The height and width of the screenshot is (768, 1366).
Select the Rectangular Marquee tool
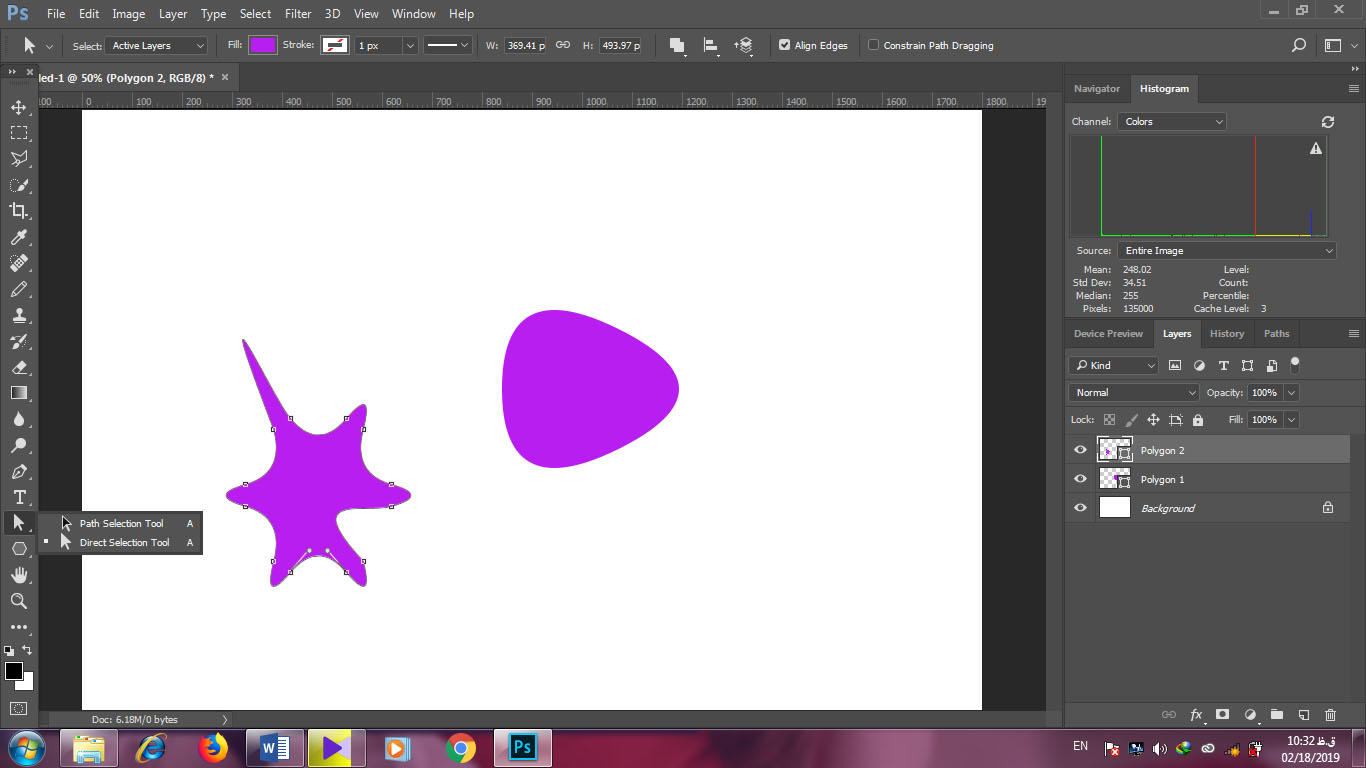19,133
